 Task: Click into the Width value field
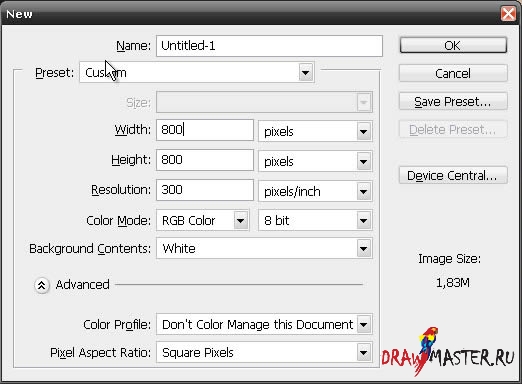tap(205, 130)
